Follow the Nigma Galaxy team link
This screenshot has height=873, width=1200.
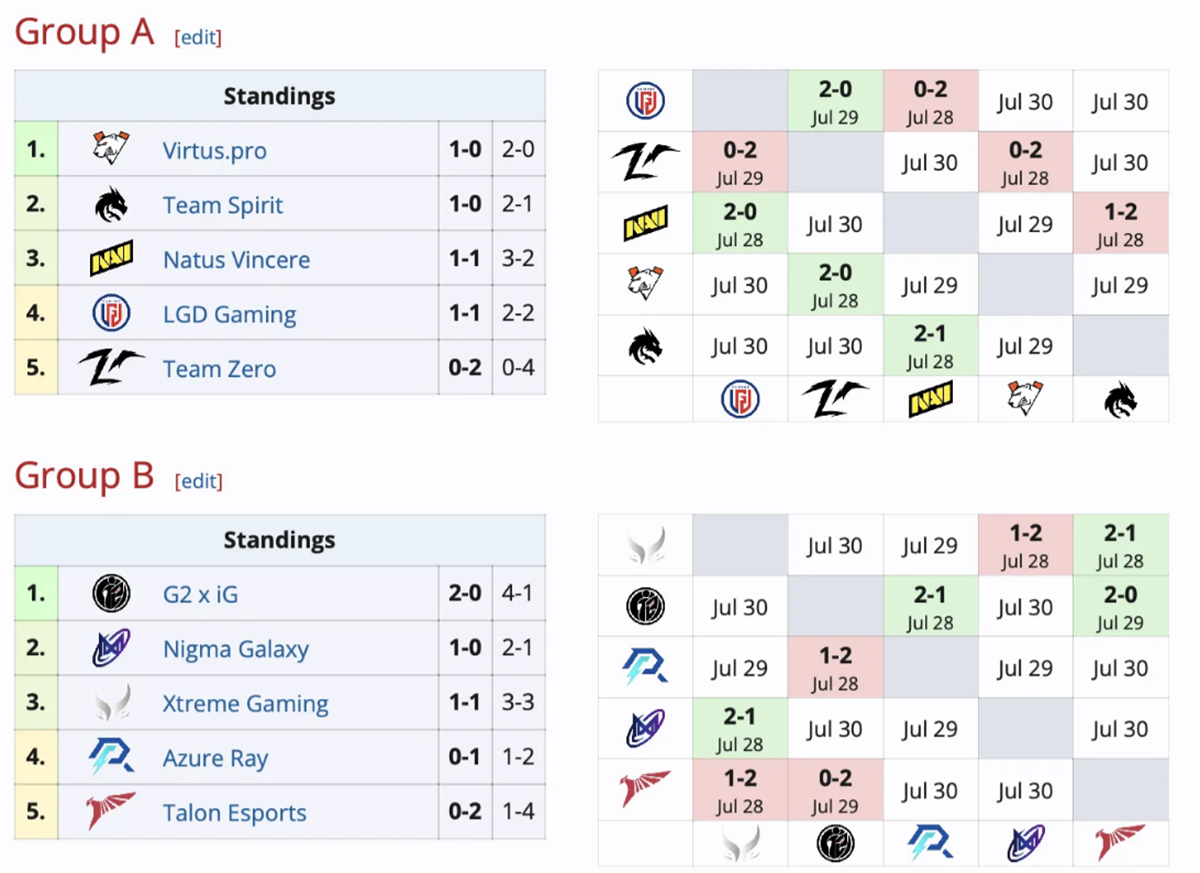pyautogui.click(x=235, y=649)
